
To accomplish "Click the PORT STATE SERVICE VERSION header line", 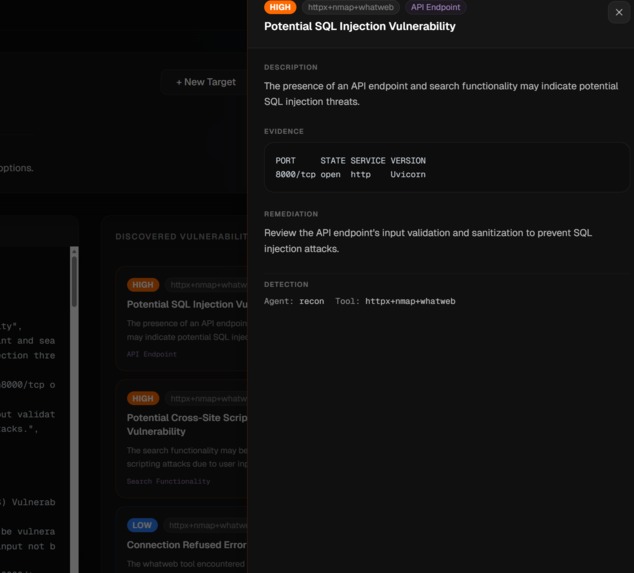I will click(350, 161).
